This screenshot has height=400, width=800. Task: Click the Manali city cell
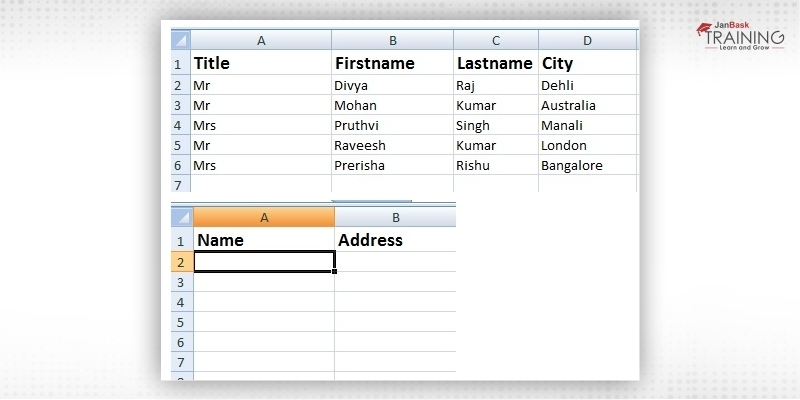click(x=588, y=125)
